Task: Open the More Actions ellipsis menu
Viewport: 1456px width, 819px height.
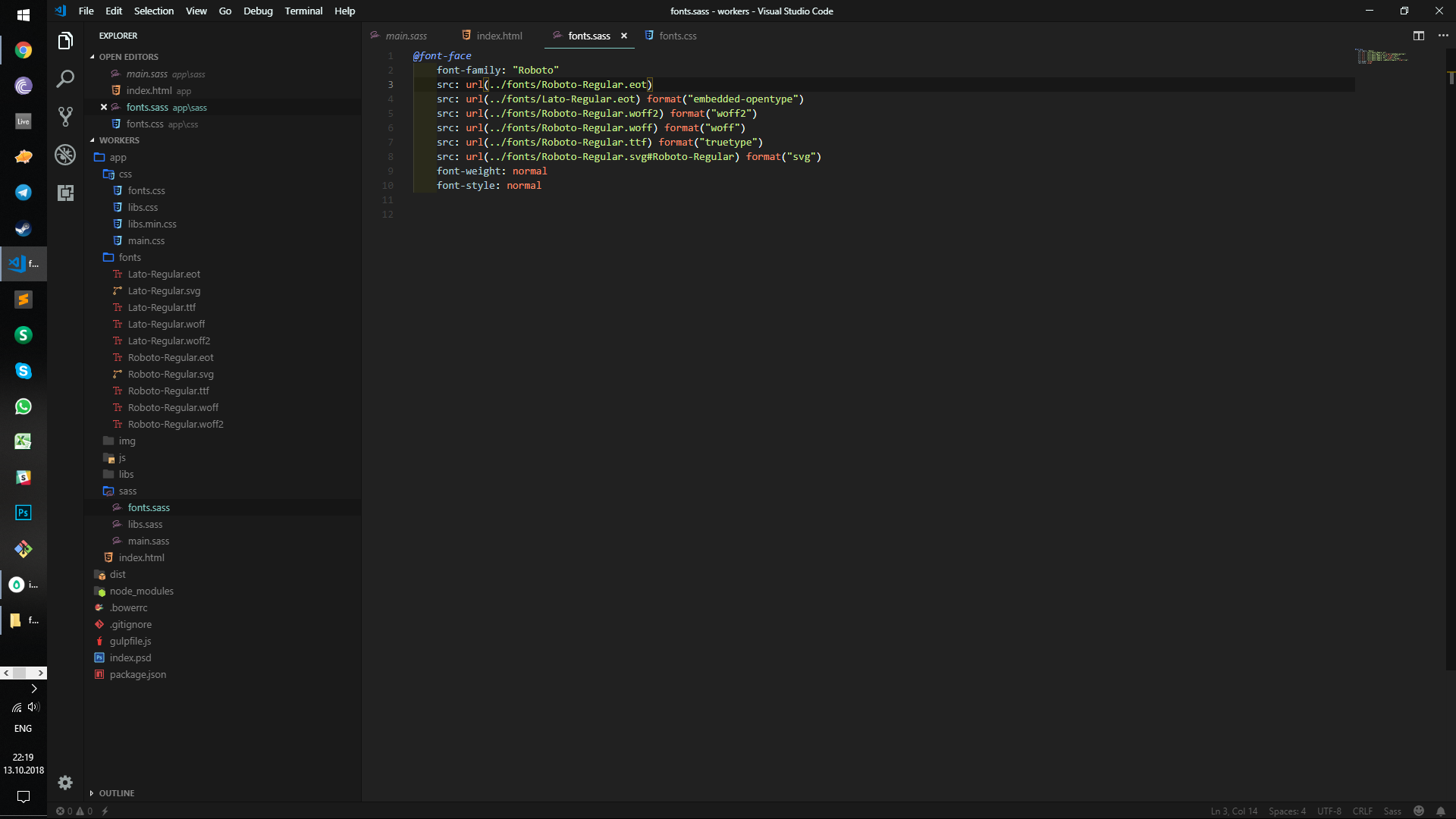Action: (1443, 36)
